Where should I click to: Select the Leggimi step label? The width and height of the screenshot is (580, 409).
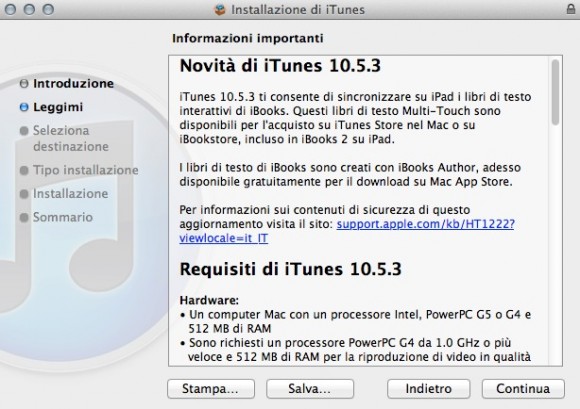[x=58, y=107]
